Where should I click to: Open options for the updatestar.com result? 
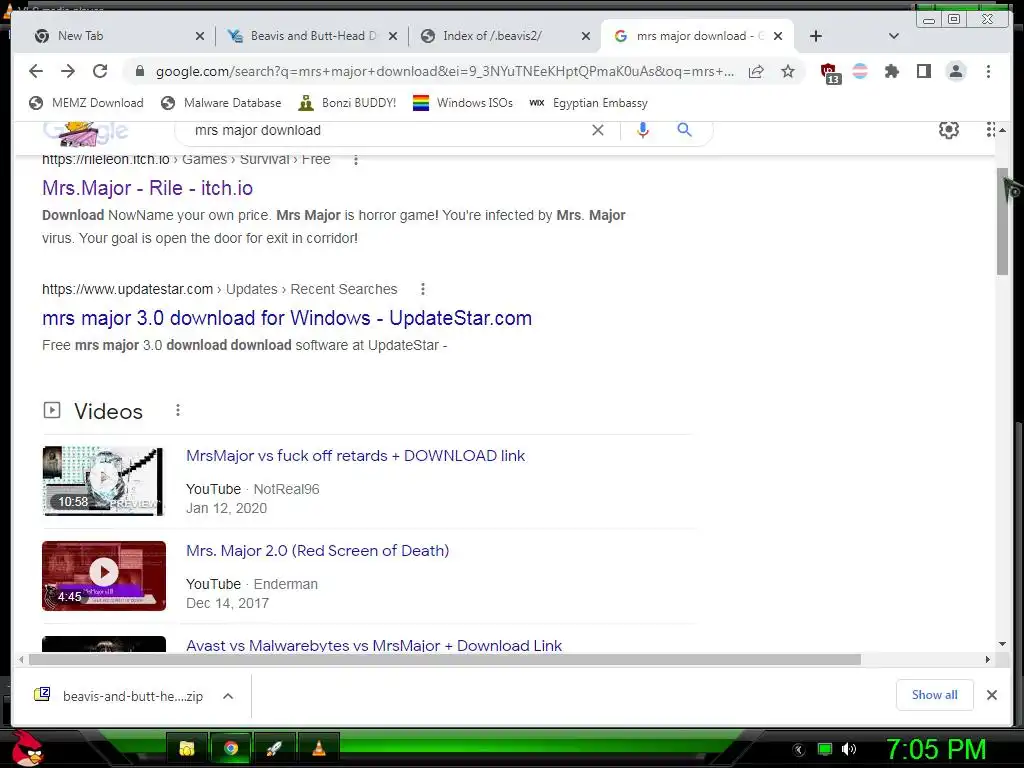coord(423,289)
